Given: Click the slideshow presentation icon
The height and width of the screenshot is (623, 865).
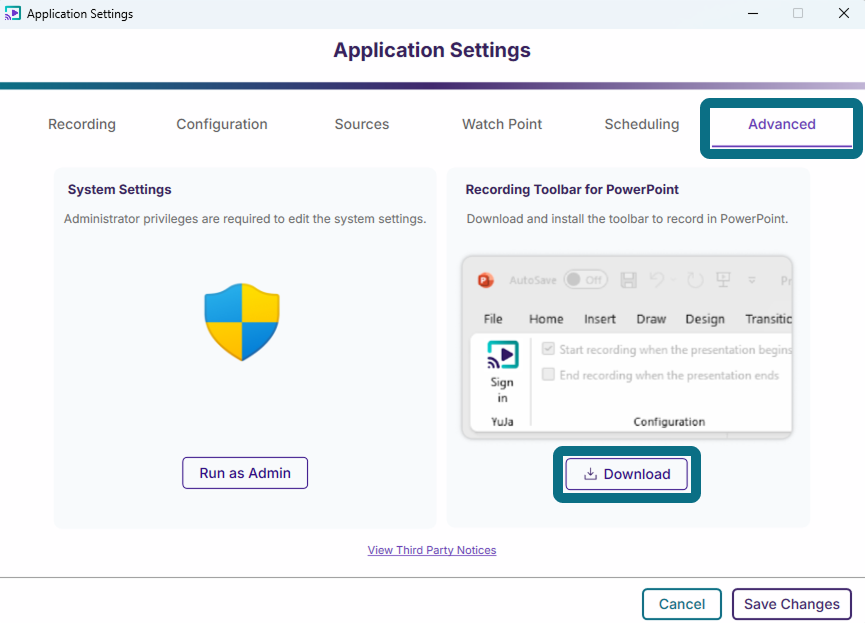Looking at the screenshot, I should coord(723,280).
